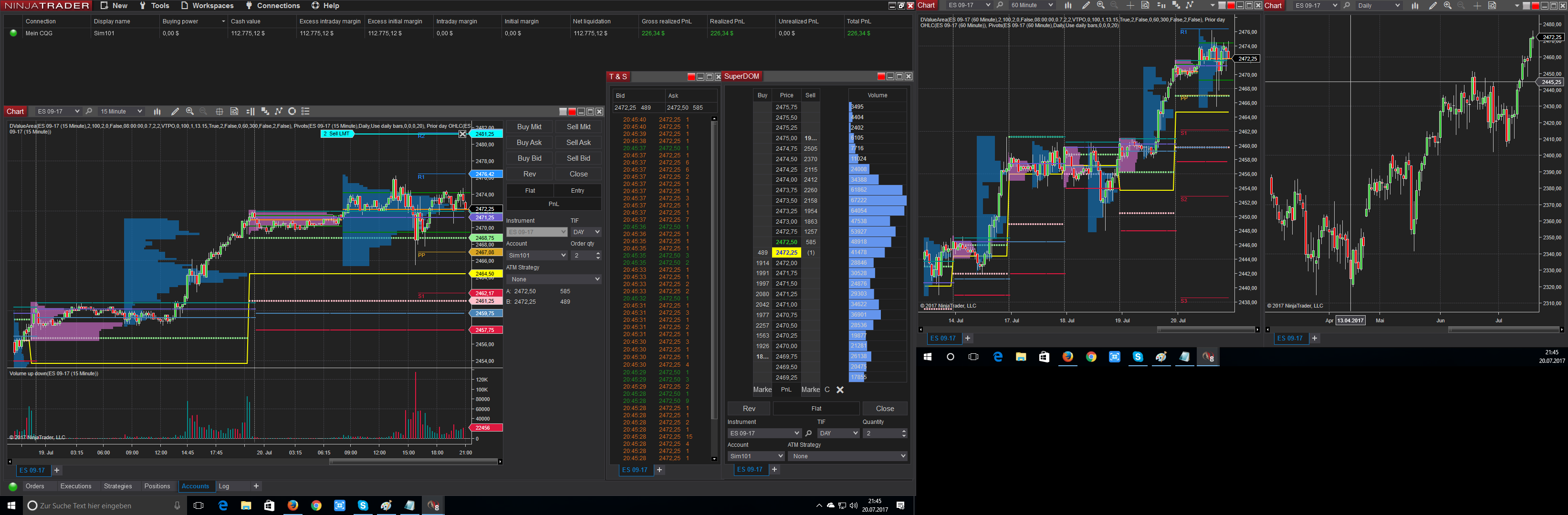Image resolution: width=1568 pixels, height=515 pixels.
Task: Open the Tools menu
Action: click(155, 5)
